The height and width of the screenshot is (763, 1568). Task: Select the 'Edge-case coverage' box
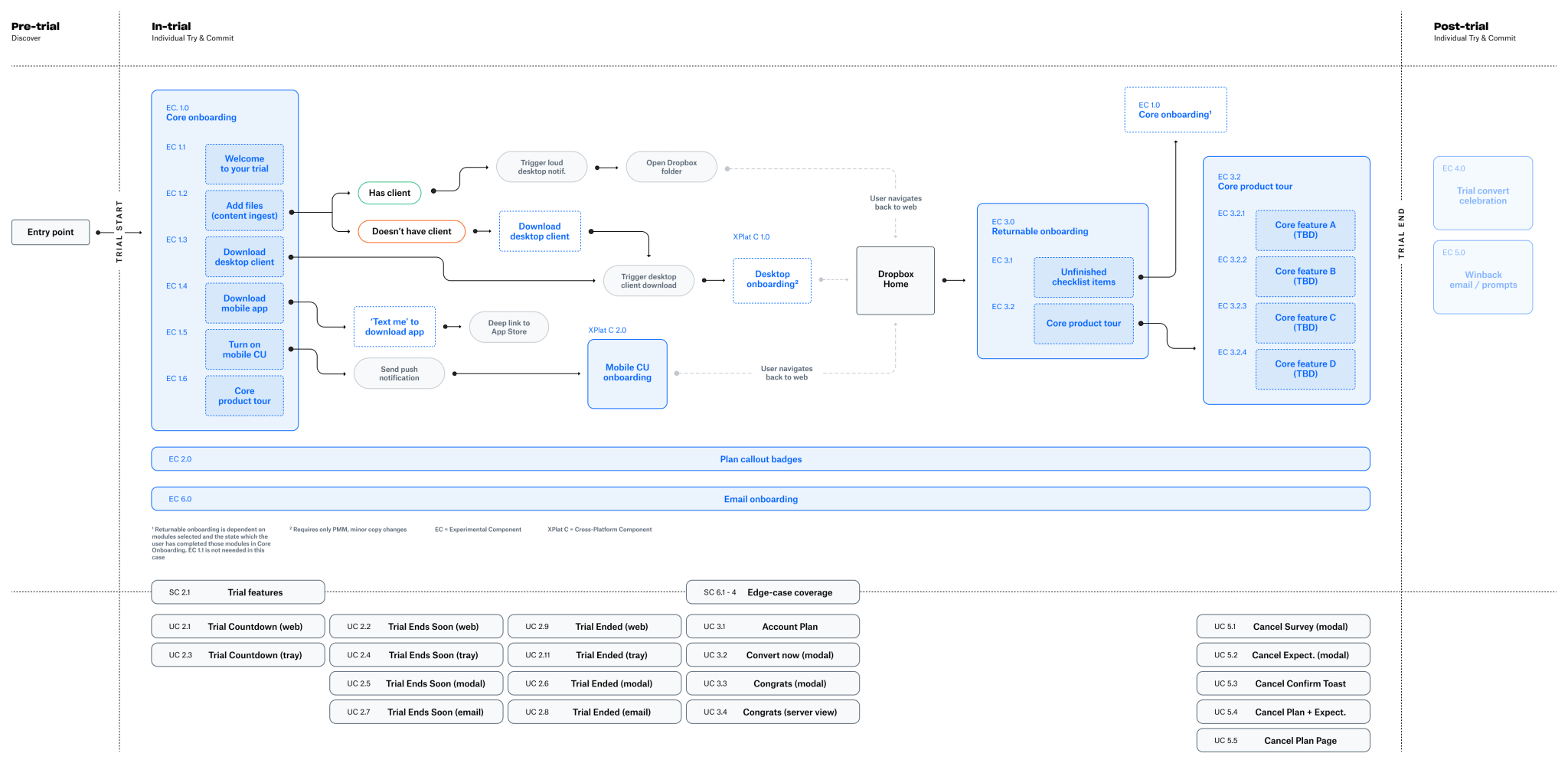pyautogui.click(x=773, y=592)
